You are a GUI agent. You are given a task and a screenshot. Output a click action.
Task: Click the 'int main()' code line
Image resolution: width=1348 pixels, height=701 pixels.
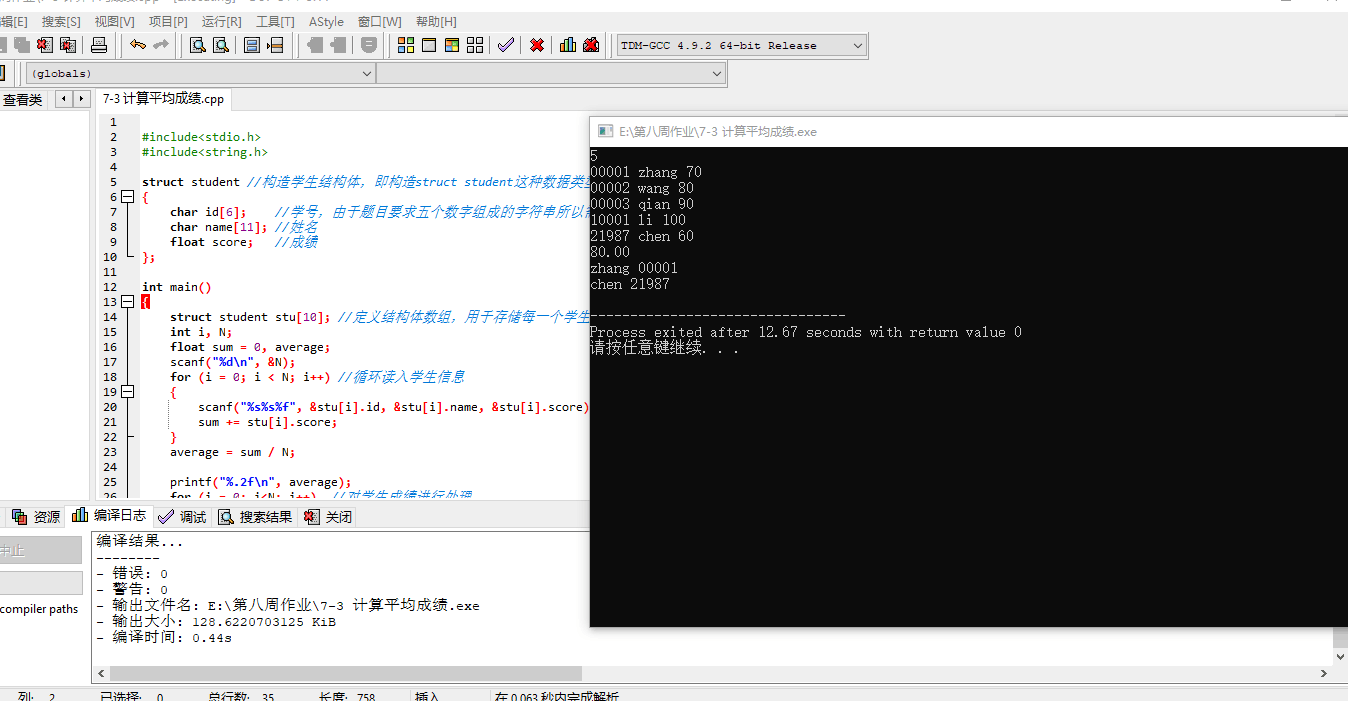pyautogui.click(x=176, y=287)
